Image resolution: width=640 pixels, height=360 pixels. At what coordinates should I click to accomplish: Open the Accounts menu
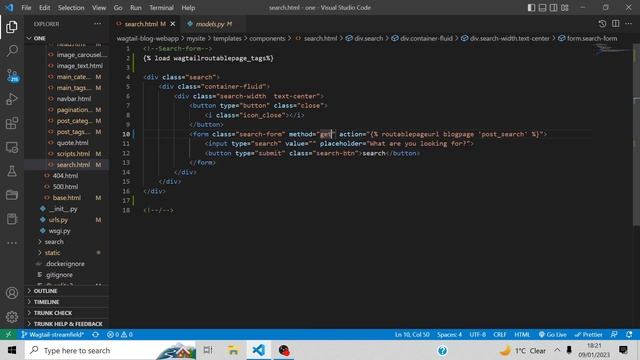coord(12,293)
